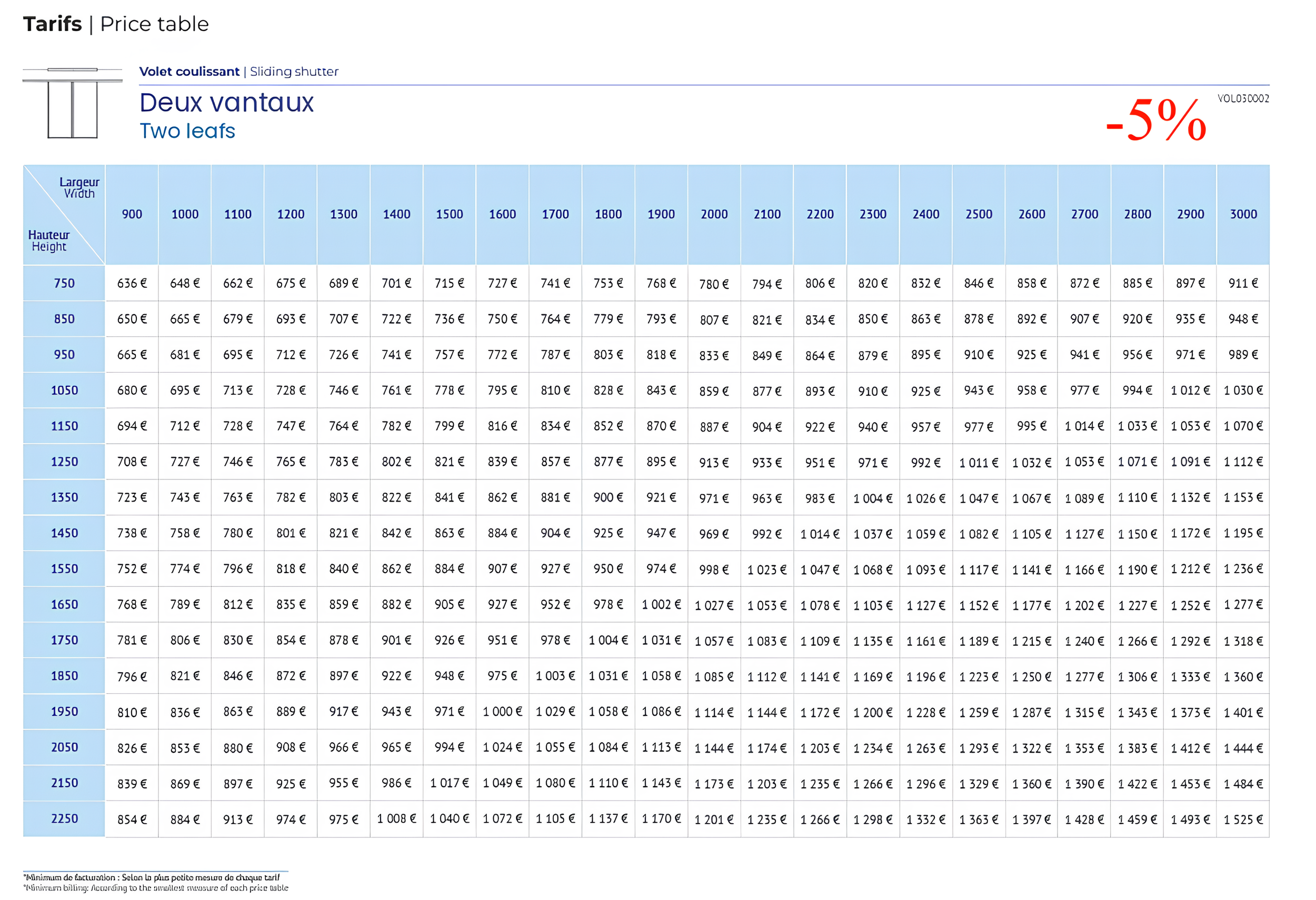
Task: Click the 911 € price cell
Action: (1243, 283)
